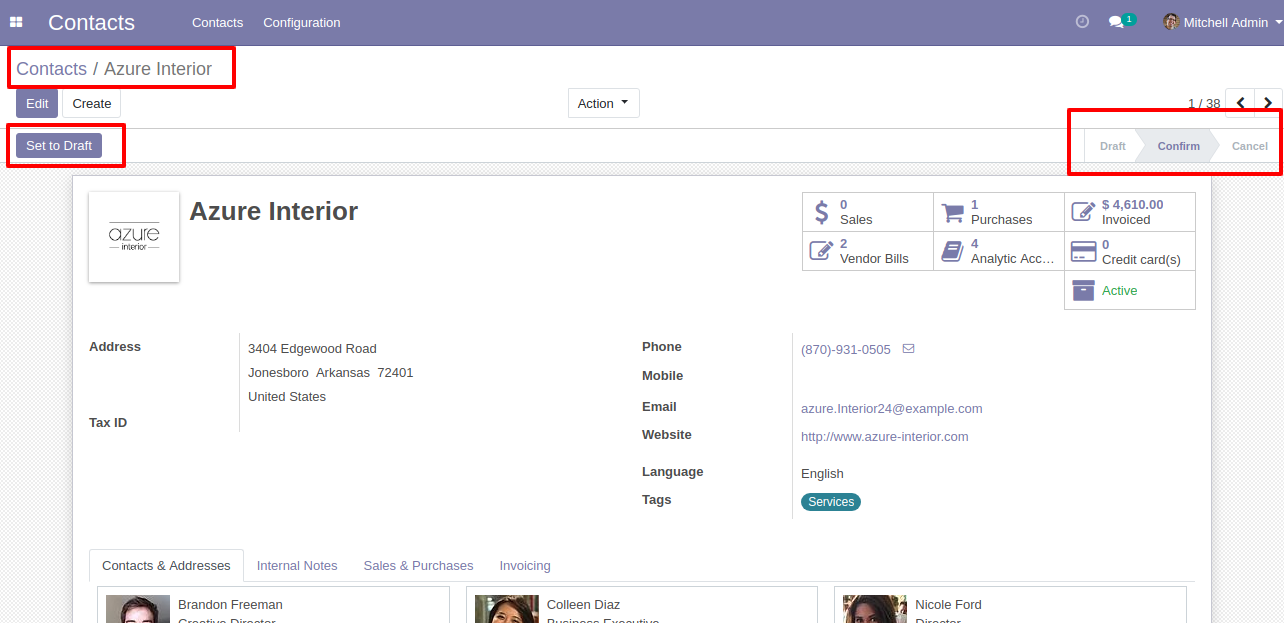Click the Sales dollar icon
This screenshot has height=623, width=1284.
tap(822, 212)
